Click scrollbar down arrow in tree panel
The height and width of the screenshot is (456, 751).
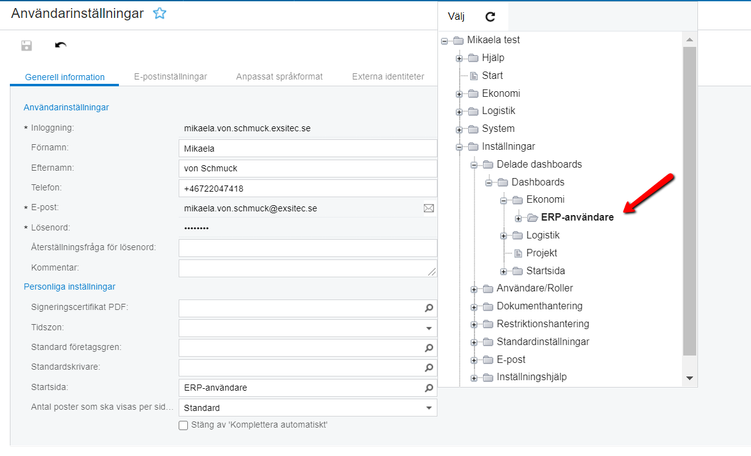click(x=689, y=378)
